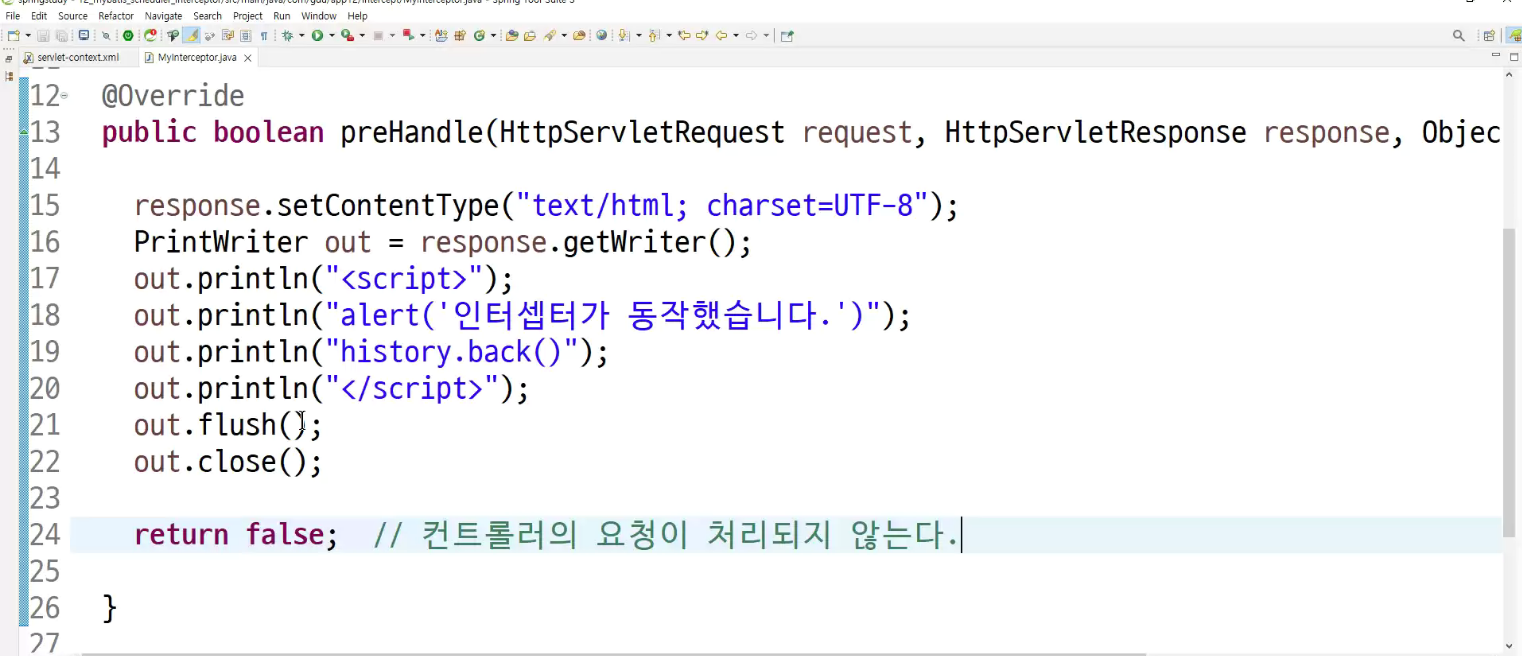
Task: Open the Source menu
Action: click(x=73, y=16)
